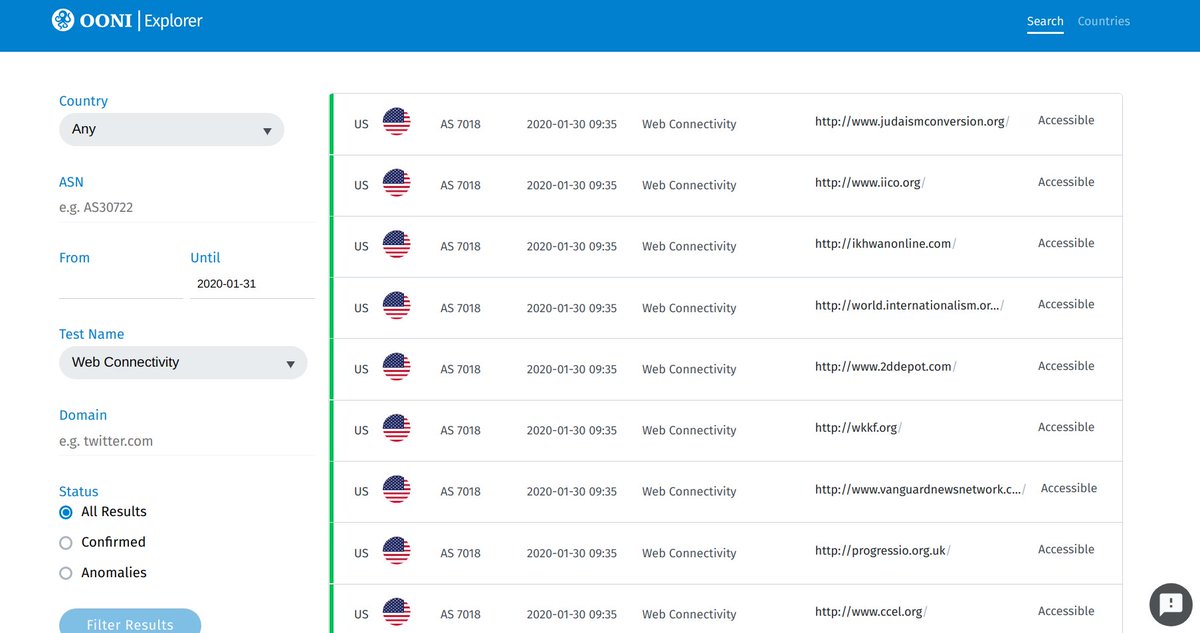Viewport: 1200px width, 633px height.
Task: Click Web Connectivity in vanguardnewsnetwork row
Action: tap(689, 491)
